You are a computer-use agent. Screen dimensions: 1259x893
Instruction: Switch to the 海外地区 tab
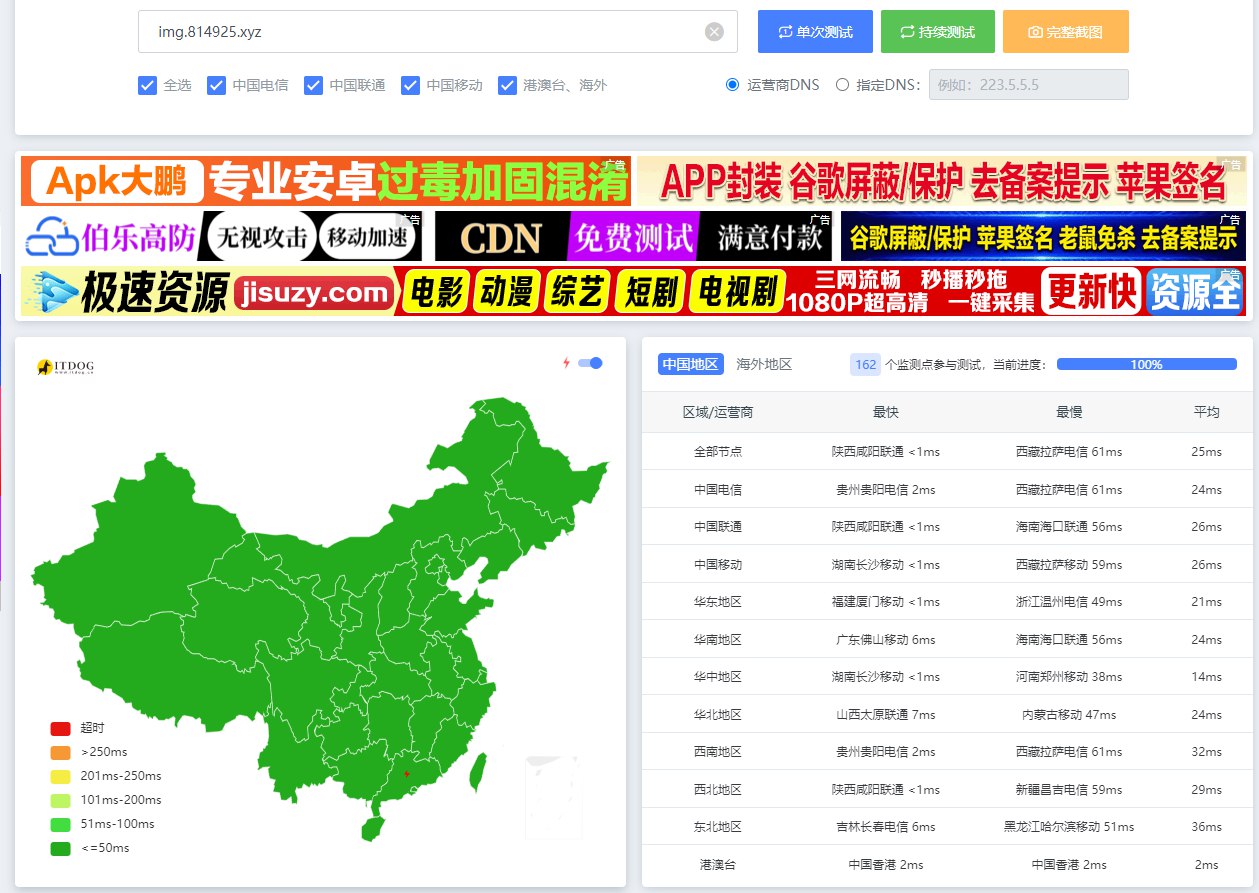[764, 364]
